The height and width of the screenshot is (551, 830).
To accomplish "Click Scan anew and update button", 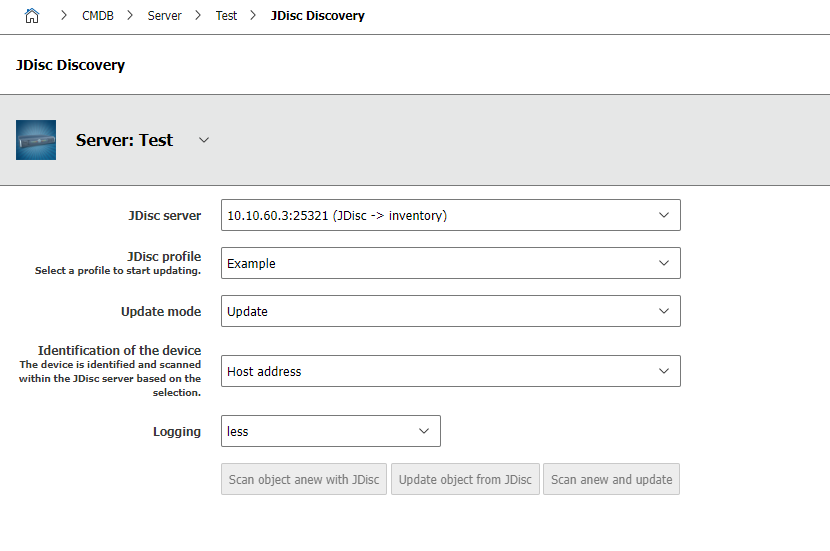I will (x=611, y=479).
